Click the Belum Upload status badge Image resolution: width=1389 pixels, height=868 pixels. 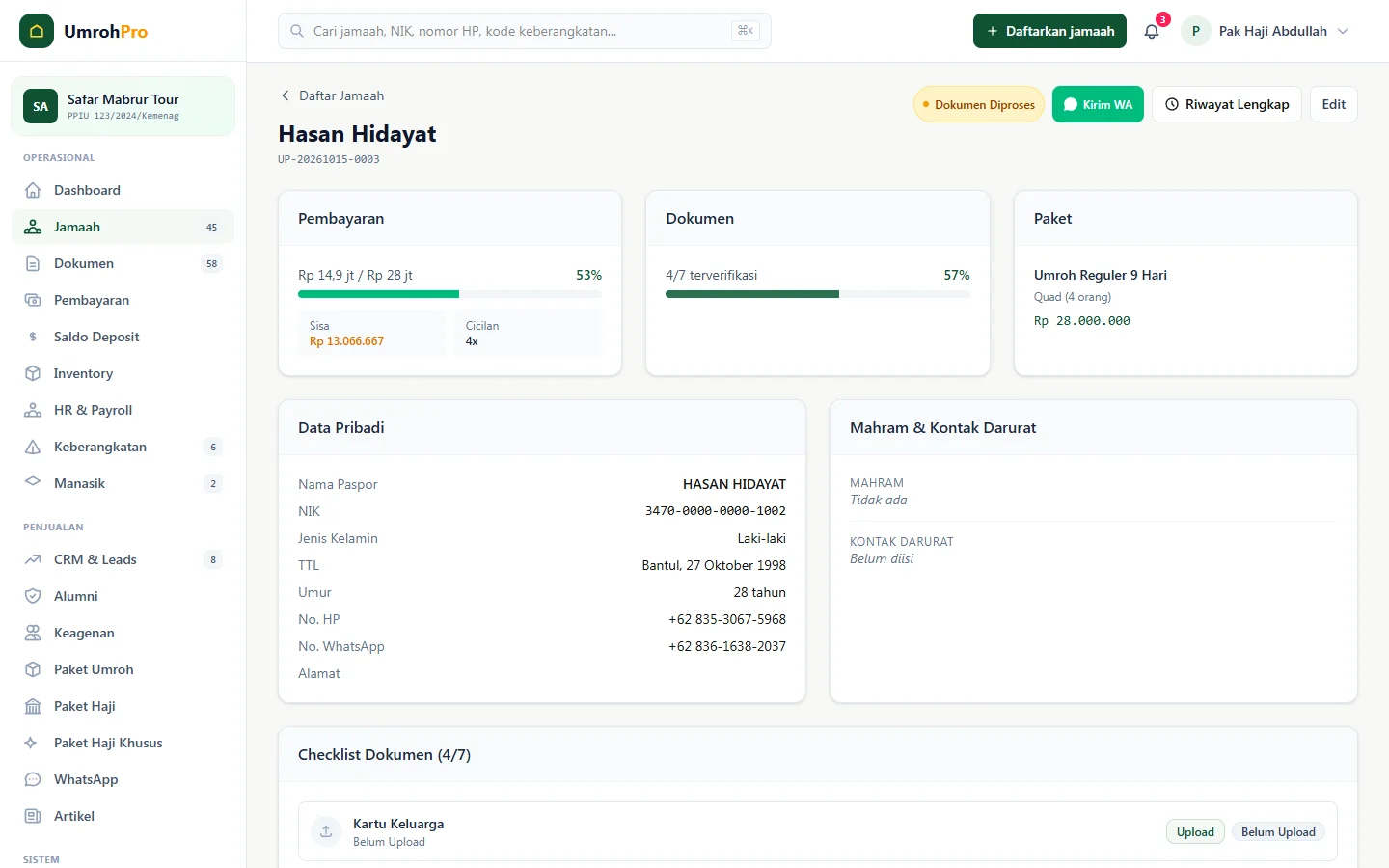(1278, 832)
